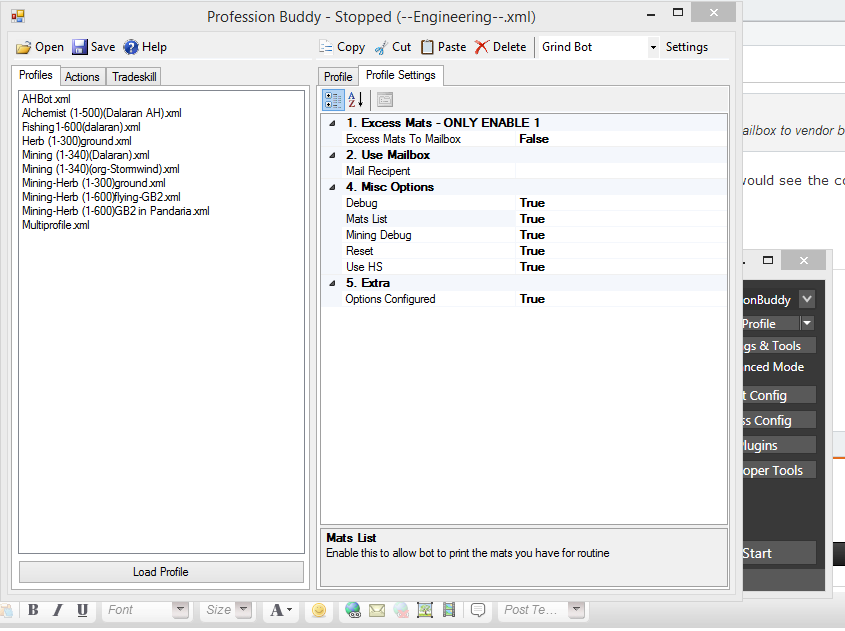Viewport: 845px width, 631px height.
Task: Click Start in the background Buddy window
Action: point(779,553)
